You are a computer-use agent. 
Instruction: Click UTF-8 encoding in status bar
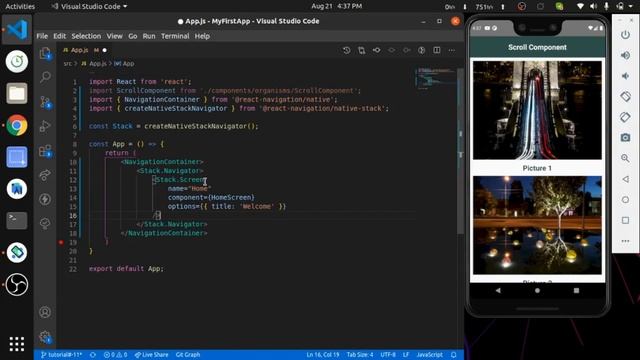tap(388, 355)
